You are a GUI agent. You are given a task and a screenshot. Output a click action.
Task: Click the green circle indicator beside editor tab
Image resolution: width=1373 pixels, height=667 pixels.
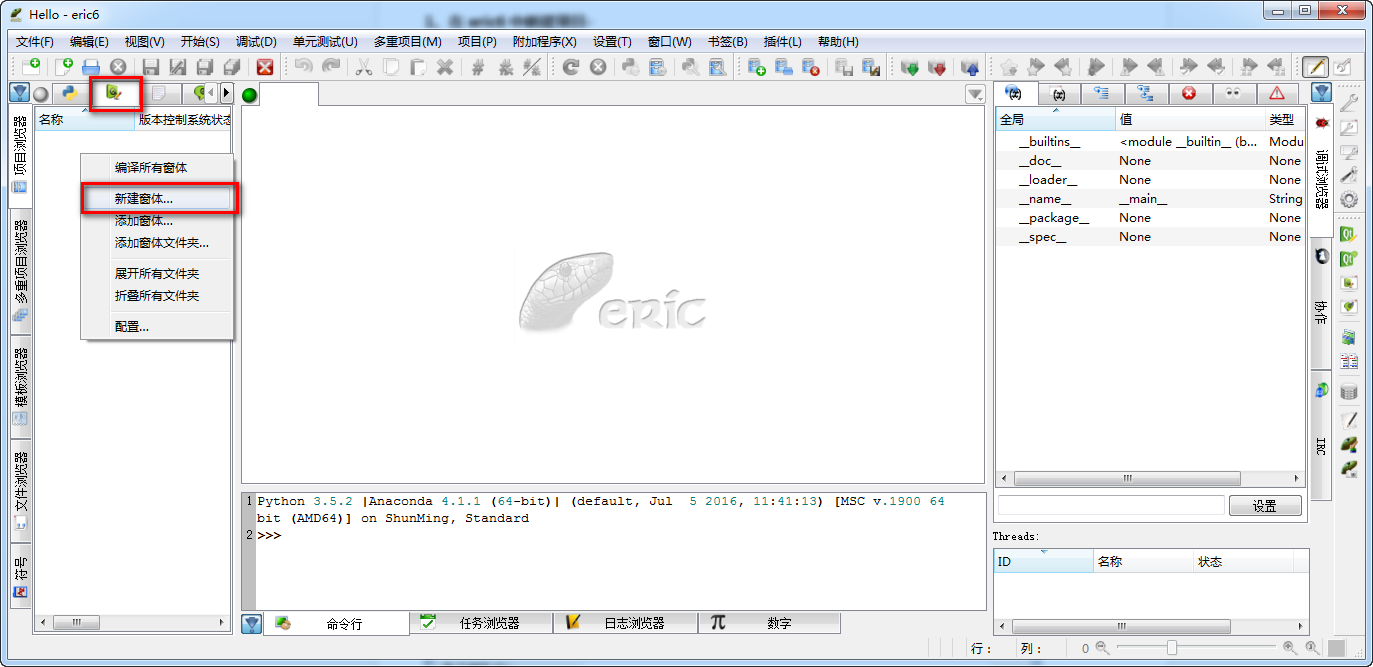[x=250, y=95]
